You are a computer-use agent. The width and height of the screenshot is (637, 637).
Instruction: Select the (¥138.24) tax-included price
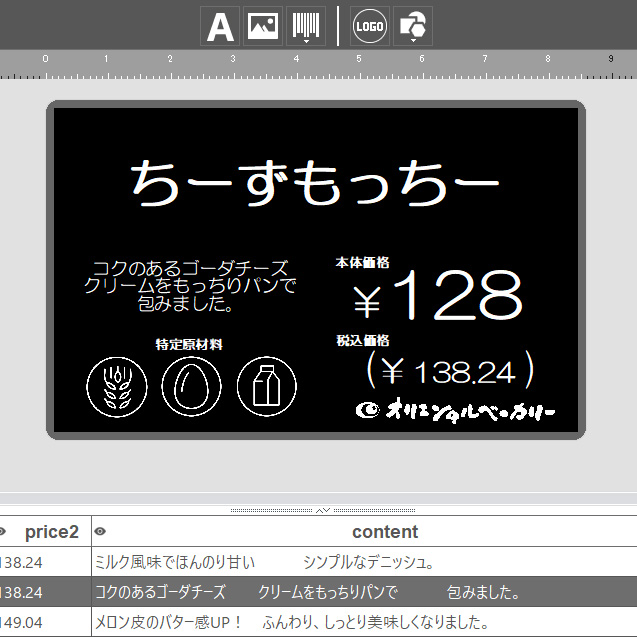pyautogui.click(x=450, y=371)
